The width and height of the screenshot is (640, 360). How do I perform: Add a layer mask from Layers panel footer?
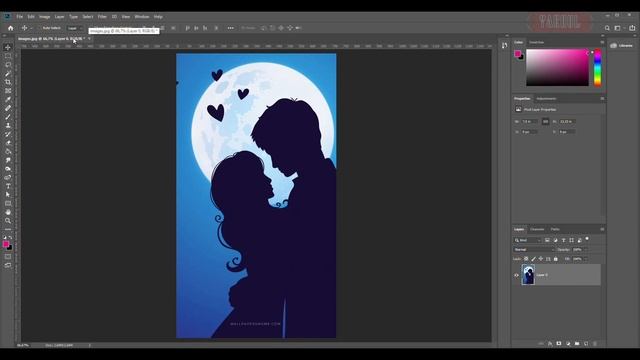coord(559,344)
